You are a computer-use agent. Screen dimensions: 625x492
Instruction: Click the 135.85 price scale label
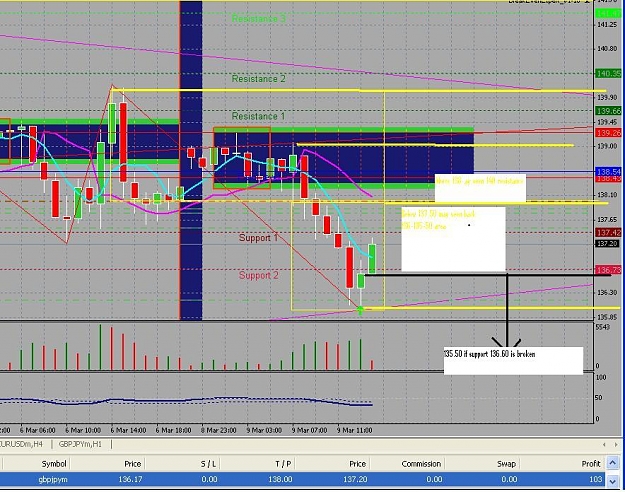(x=607, y=317)
